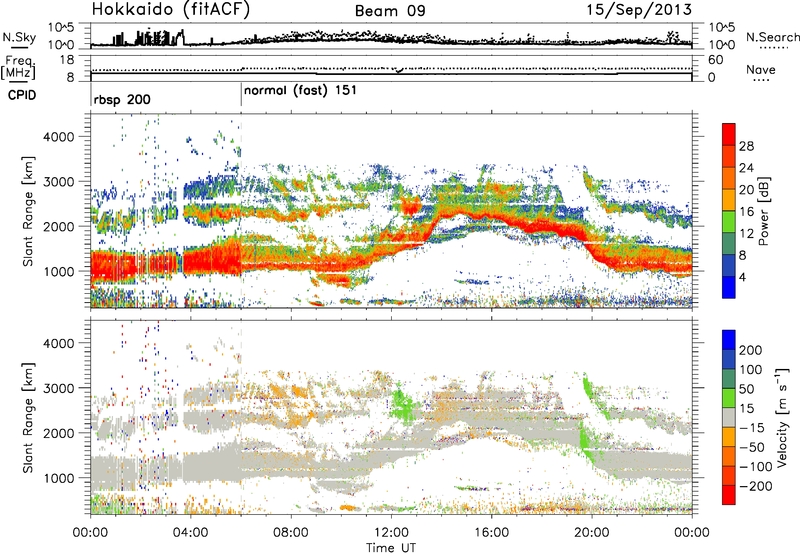Click the sky noise trace in N.Sky panel
The image size is (800, 554).
point(391,41)
